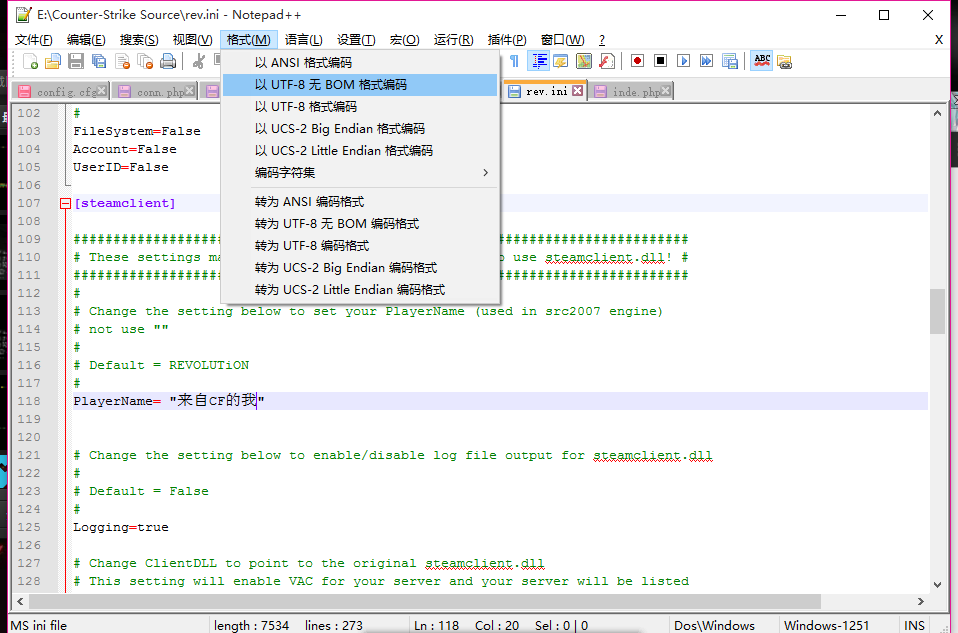958x633 pixels.
Task: Expand the 编码字符集 submenu arrow
Action: coord(486,173)
